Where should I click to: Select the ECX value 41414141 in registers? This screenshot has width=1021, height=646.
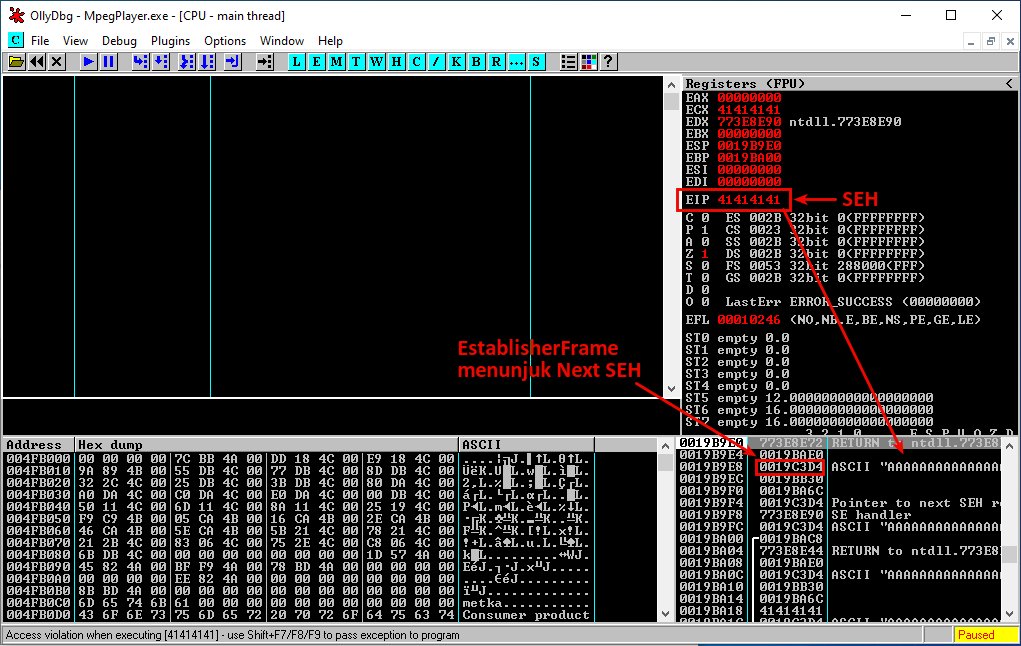(x=749, y=110)
